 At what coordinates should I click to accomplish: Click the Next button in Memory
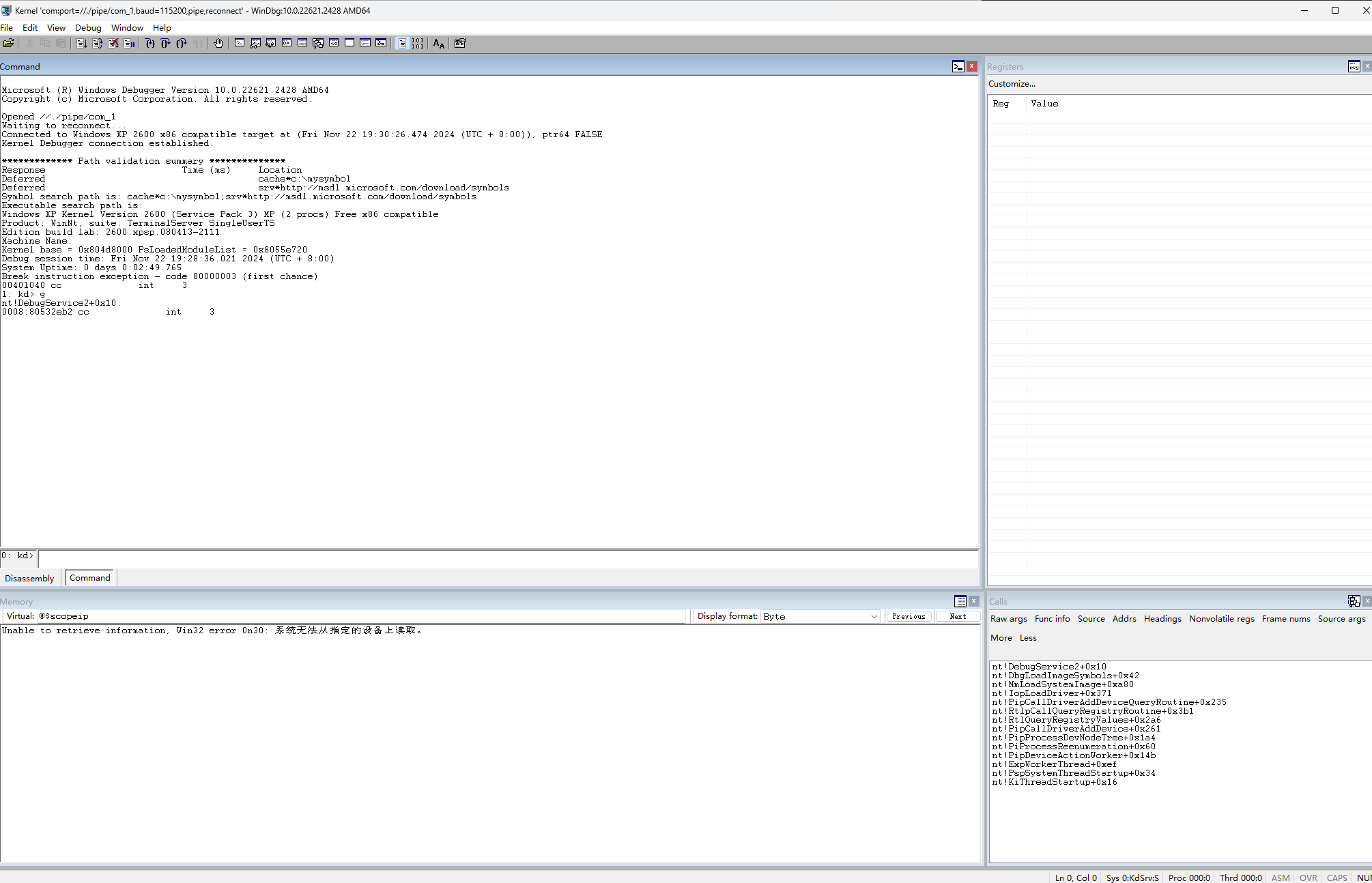coord(957,616)
